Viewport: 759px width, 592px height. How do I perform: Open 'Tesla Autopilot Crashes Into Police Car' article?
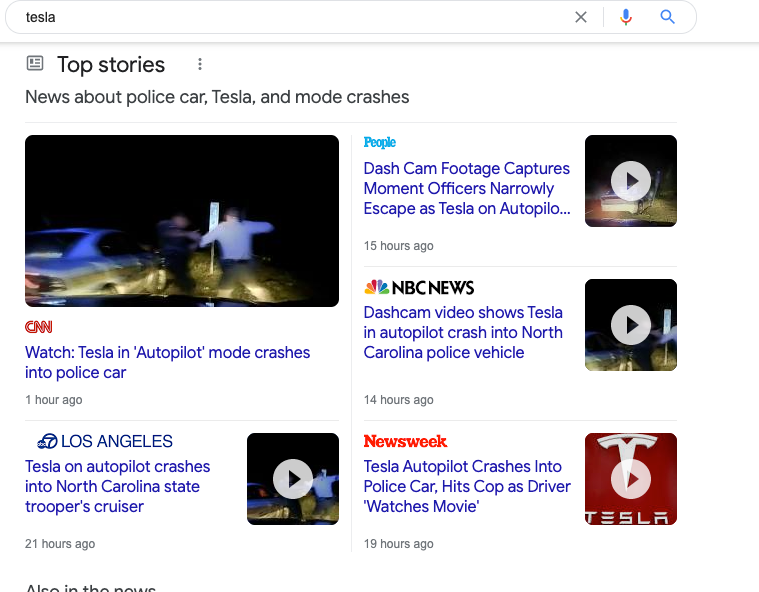(x=467, y=486)
